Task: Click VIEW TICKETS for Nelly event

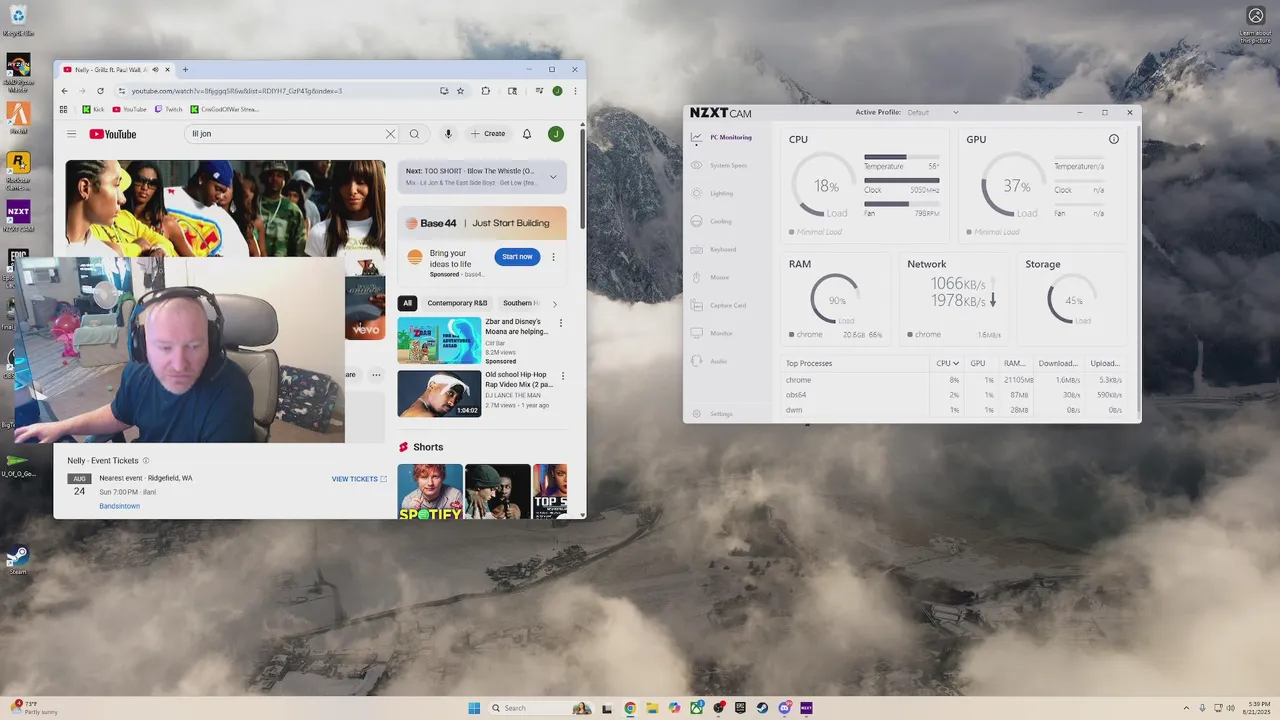Action: [x=359, y=479]
